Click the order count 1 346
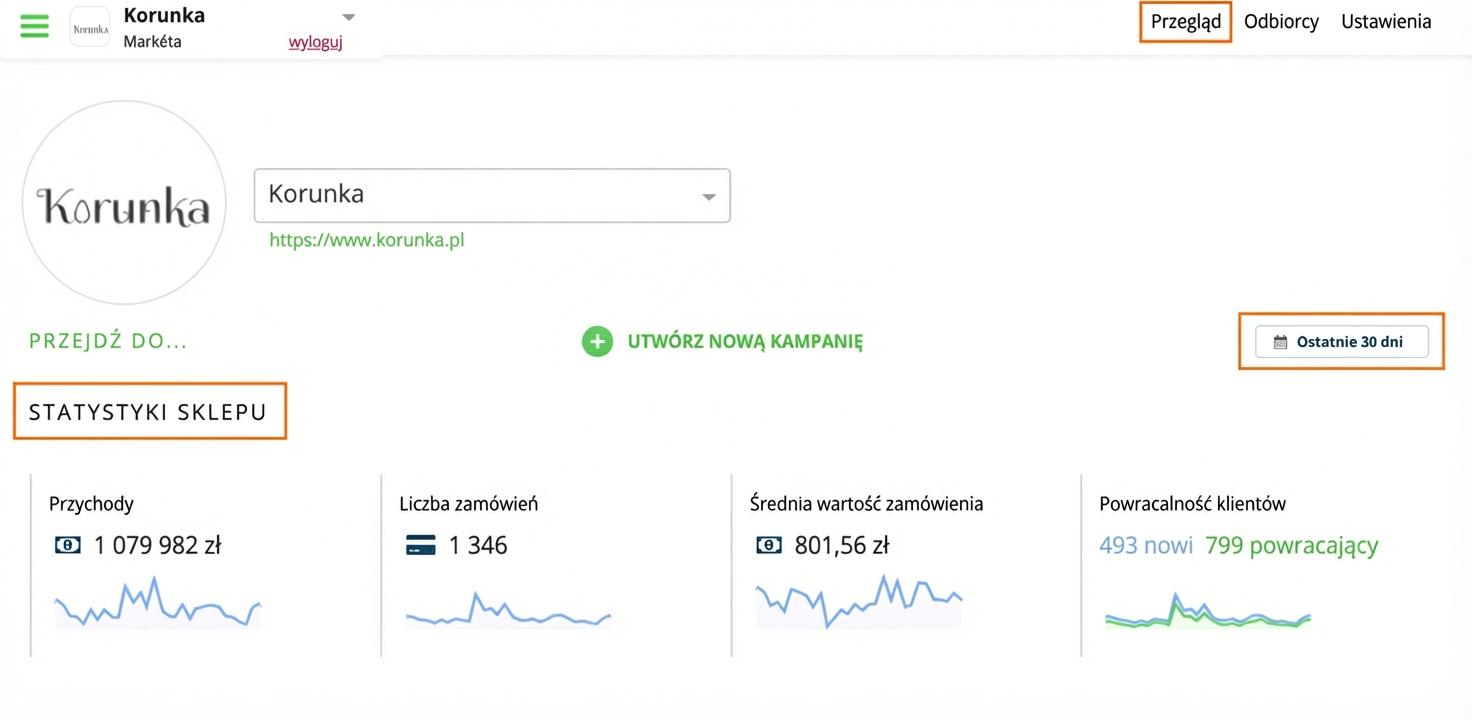Viewport: 1472px width, 720px height. (478, 545)
